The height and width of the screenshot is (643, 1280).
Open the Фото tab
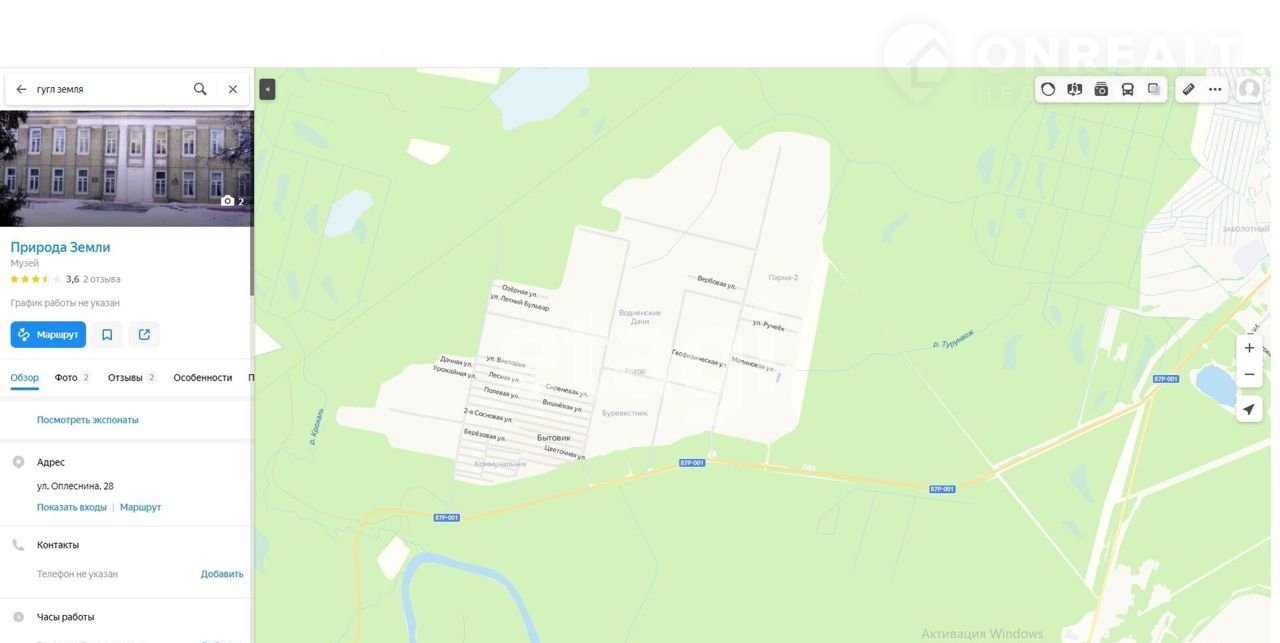[x=72, y=378]
